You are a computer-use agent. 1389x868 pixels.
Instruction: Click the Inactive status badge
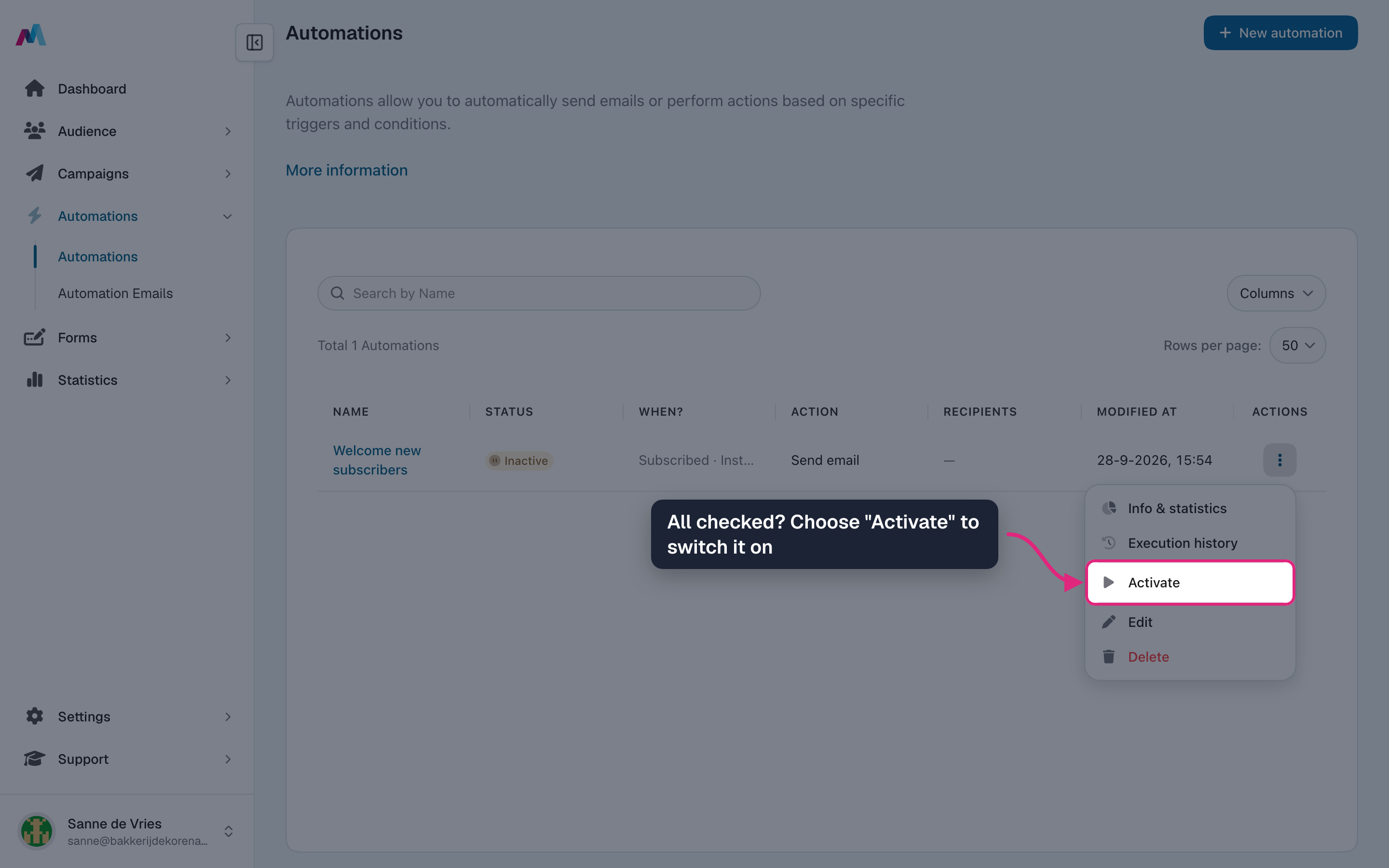tap(519, 461)
